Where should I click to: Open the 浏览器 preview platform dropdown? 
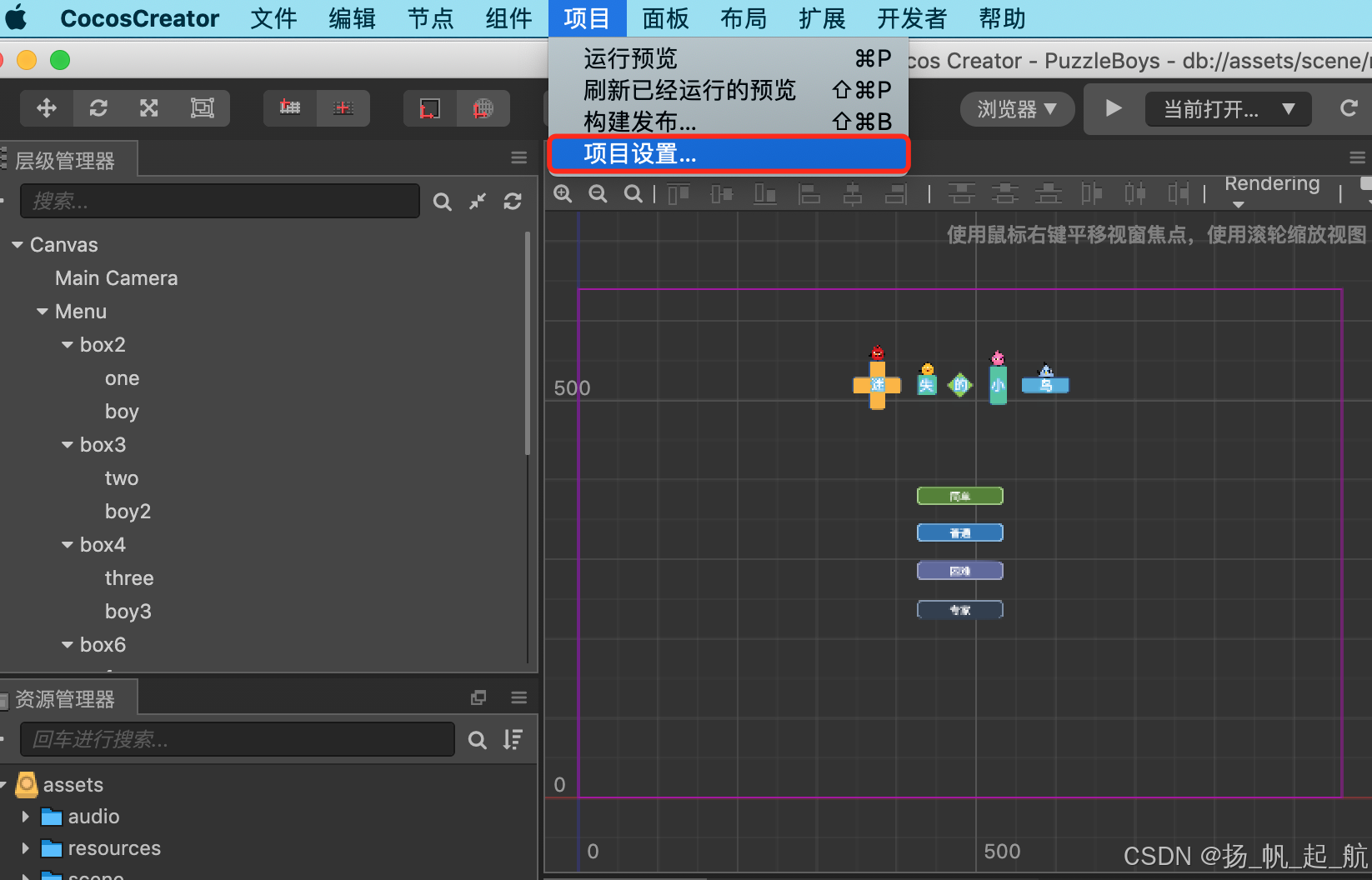[1017, 109]
